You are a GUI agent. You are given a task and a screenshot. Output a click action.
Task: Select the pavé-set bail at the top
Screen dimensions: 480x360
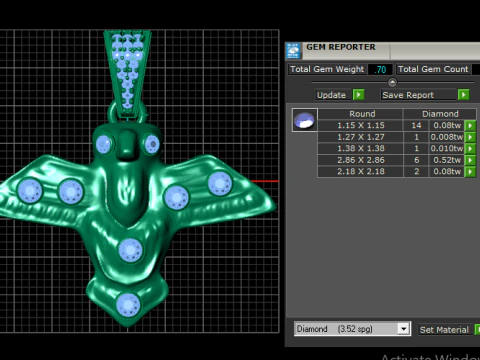(x=127, y=73)
